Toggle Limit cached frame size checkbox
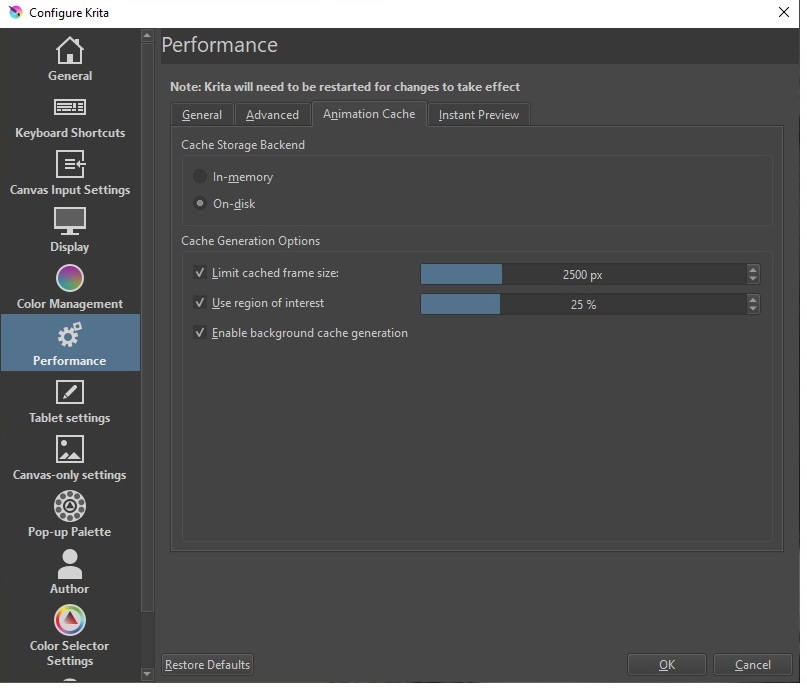The image size is (807, 688). pyautogui.click(x=200, y=273)
